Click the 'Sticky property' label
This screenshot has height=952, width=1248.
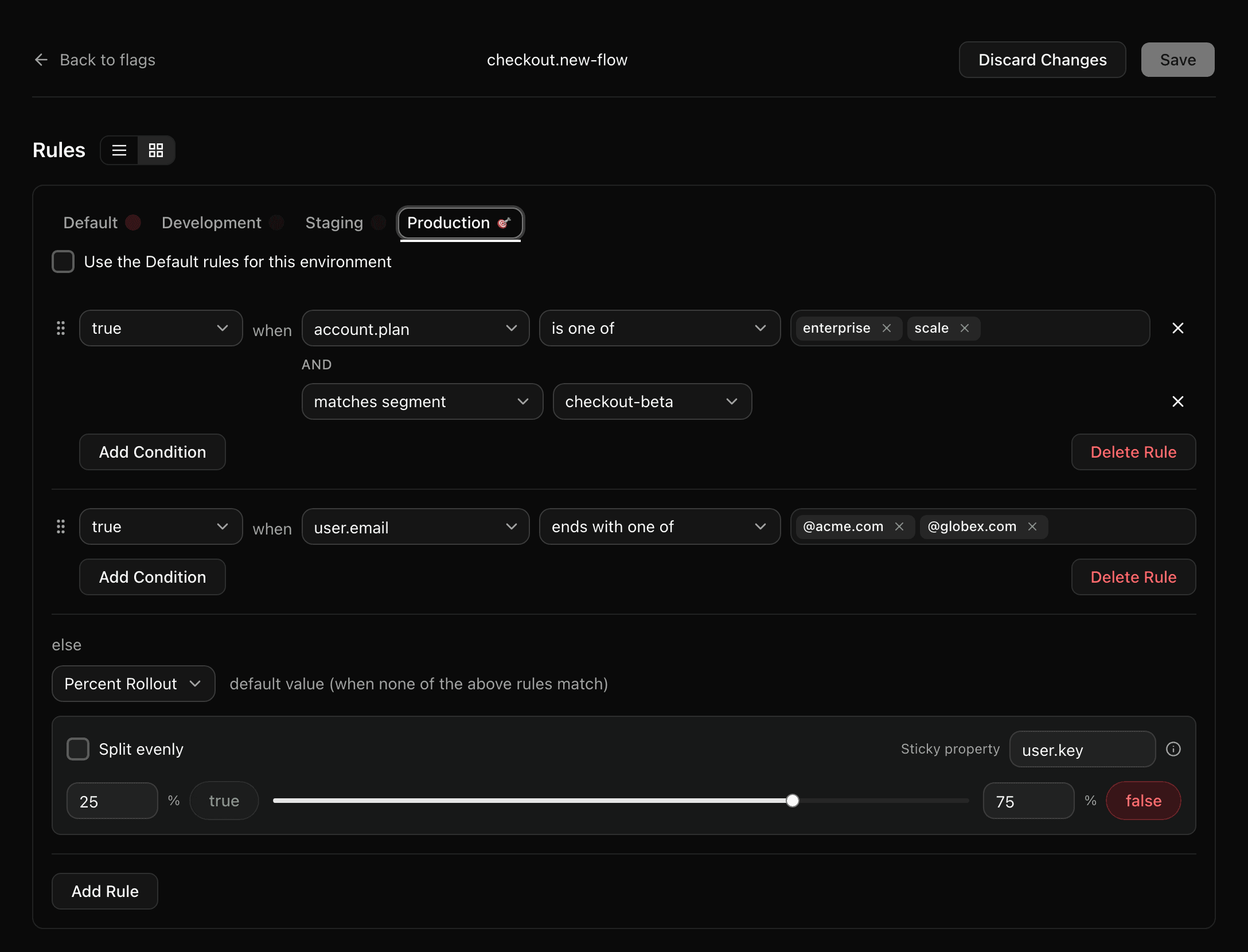(x=950, y=749)
